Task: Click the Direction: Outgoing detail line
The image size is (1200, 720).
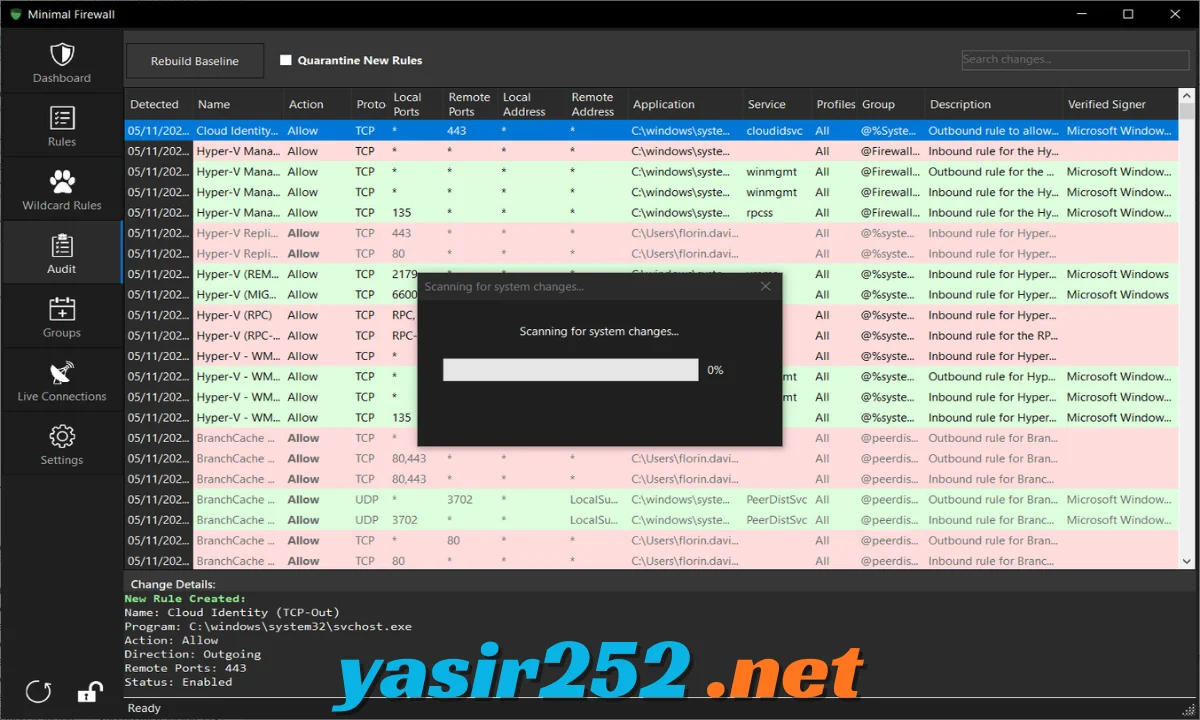Action: [192, 654]
